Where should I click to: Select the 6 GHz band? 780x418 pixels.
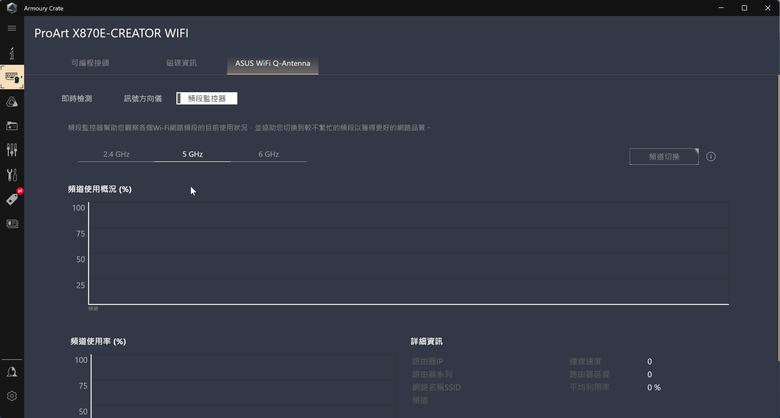[269, 154]
